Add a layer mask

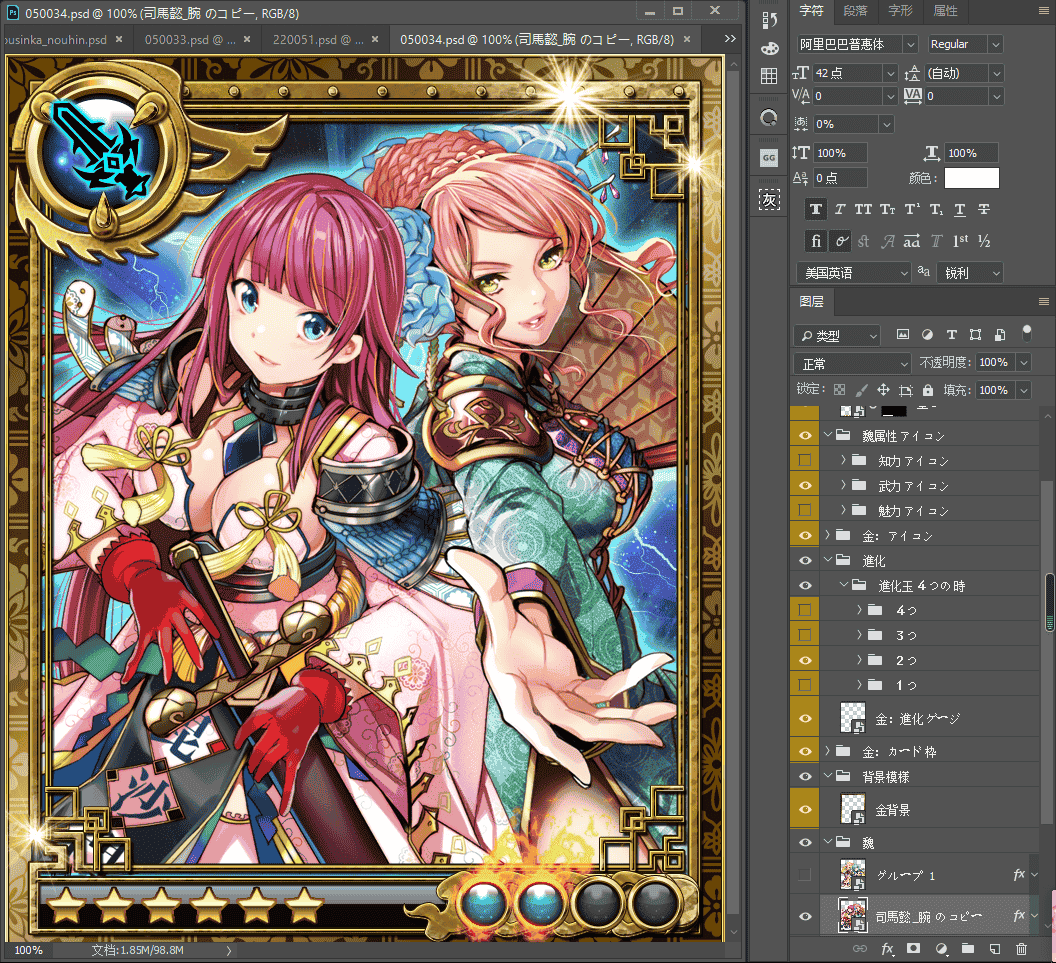tap(913, 949)
